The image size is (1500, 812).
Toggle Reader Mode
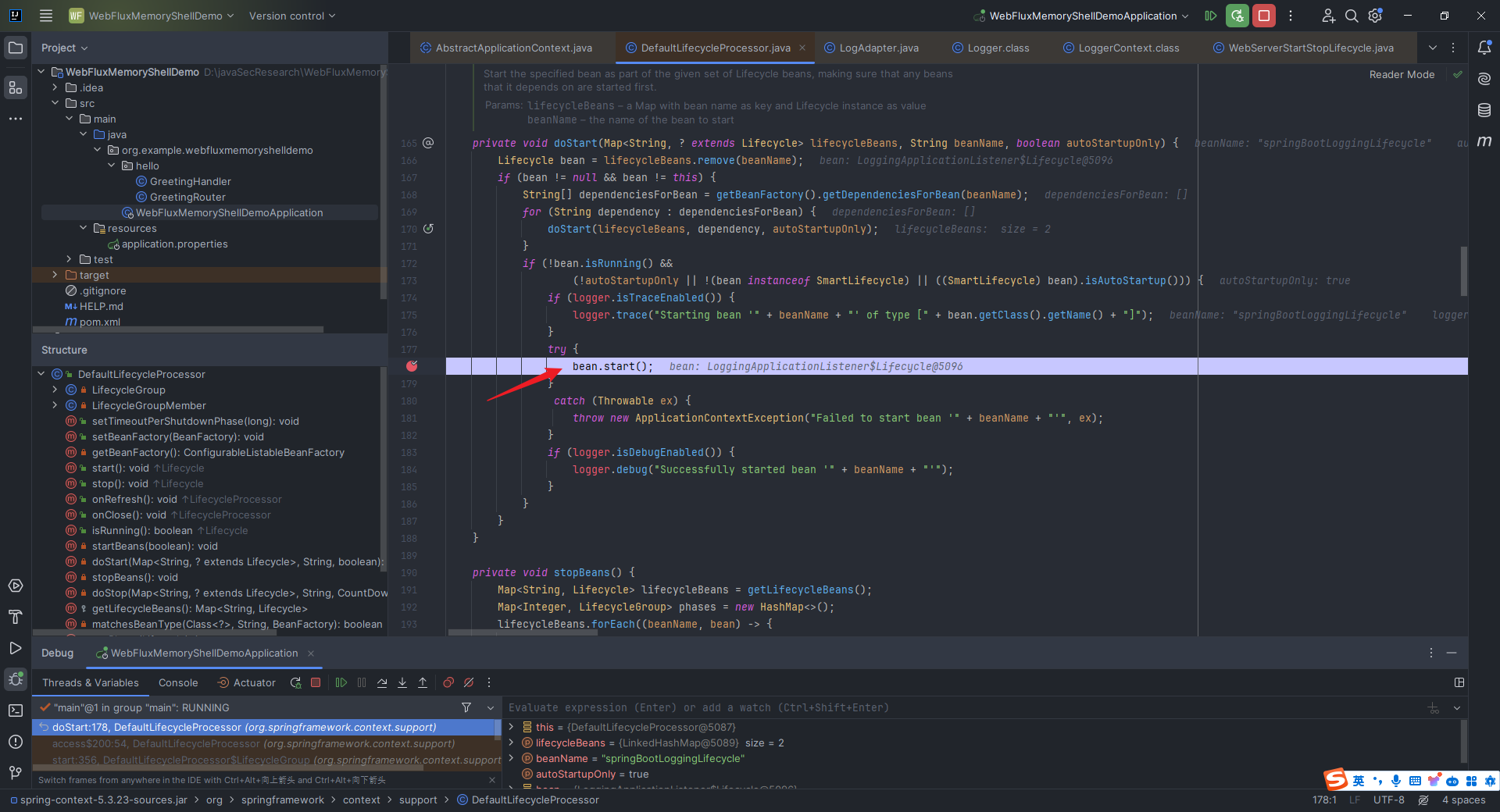click(x=1402, y=75)
